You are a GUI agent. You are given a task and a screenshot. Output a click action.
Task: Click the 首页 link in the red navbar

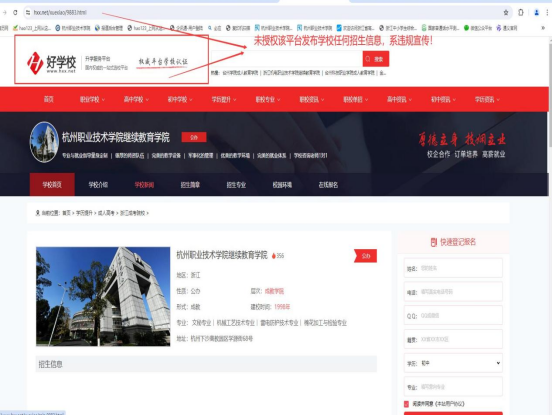(x=49, y=99)
